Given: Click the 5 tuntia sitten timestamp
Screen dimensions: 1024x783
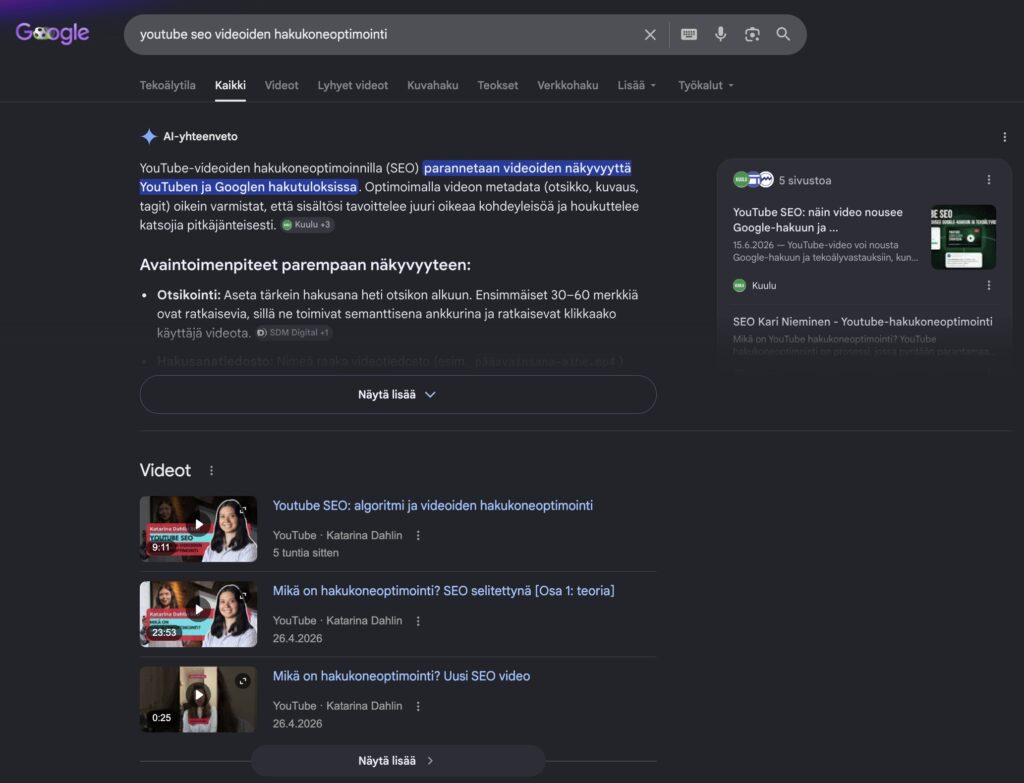Looking at the screenshot, I should [306, 552].
